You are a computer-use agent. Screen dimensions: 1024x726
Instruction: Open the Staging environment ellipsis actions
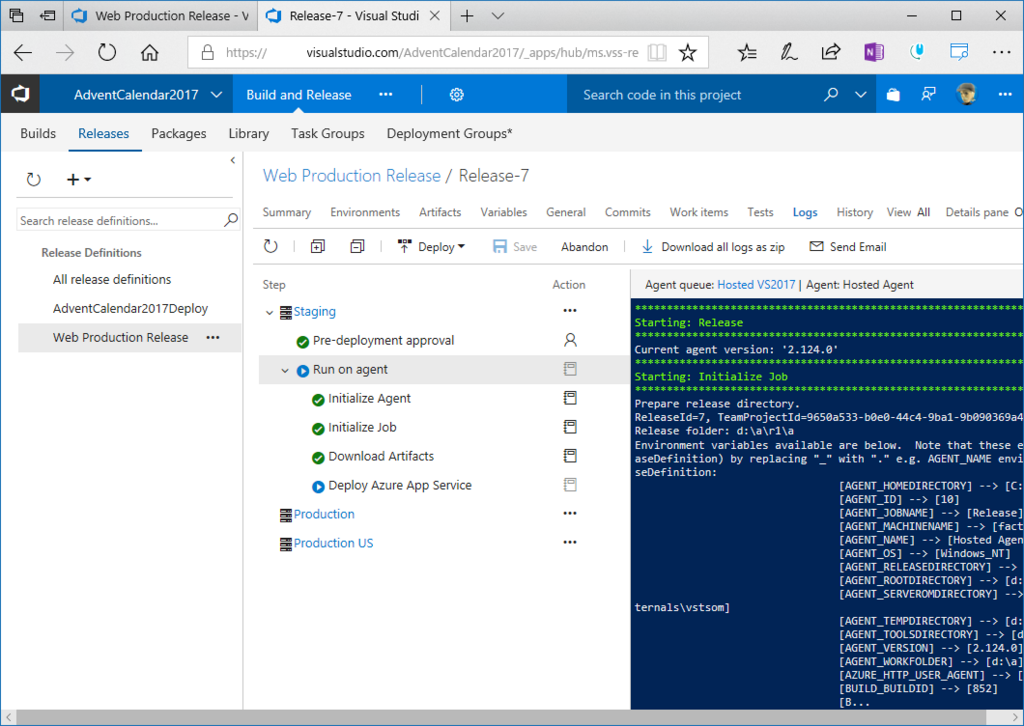[x=570, y=311]
